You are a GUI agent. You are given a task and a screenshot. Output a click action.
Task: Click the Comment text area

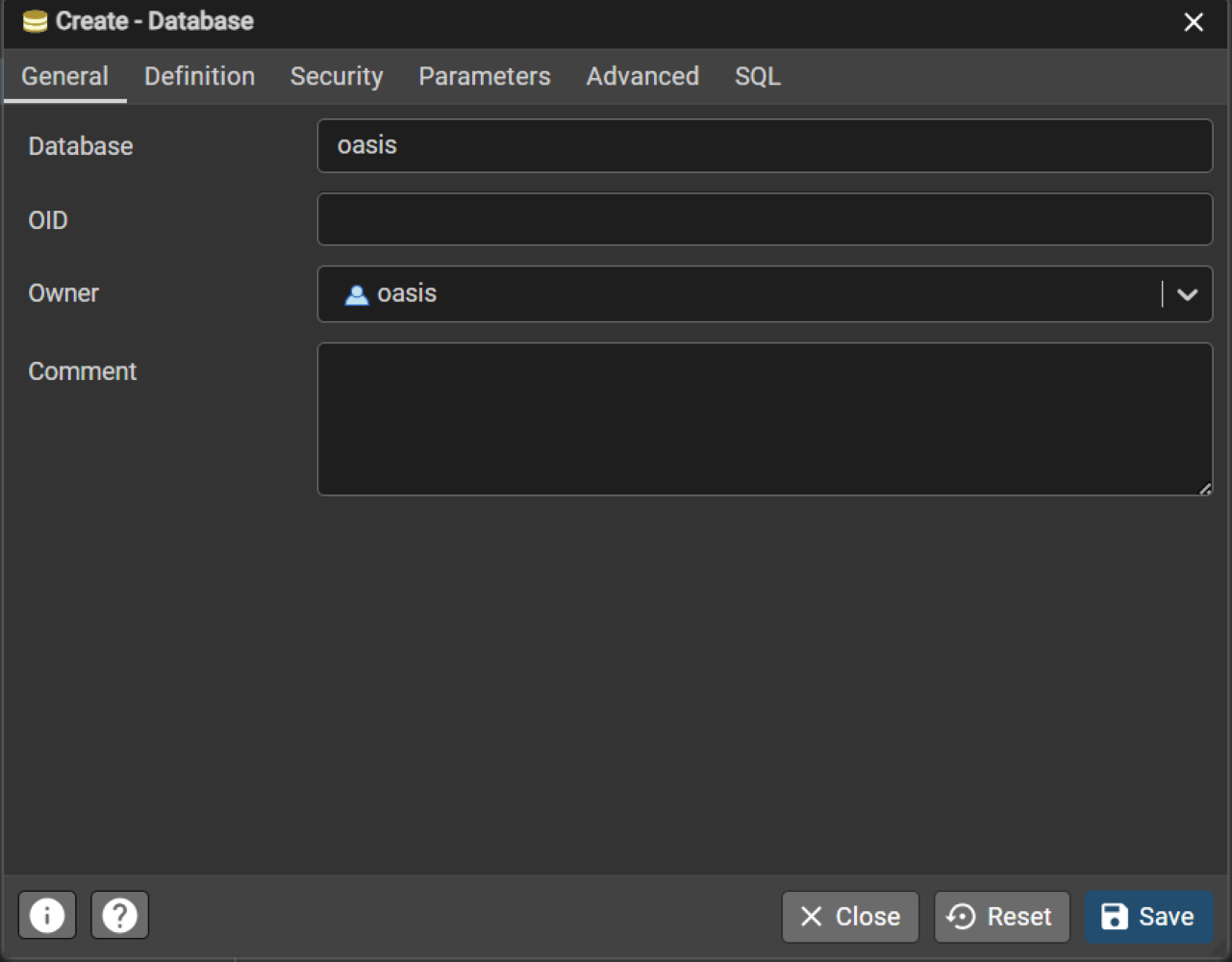point(765,419)
